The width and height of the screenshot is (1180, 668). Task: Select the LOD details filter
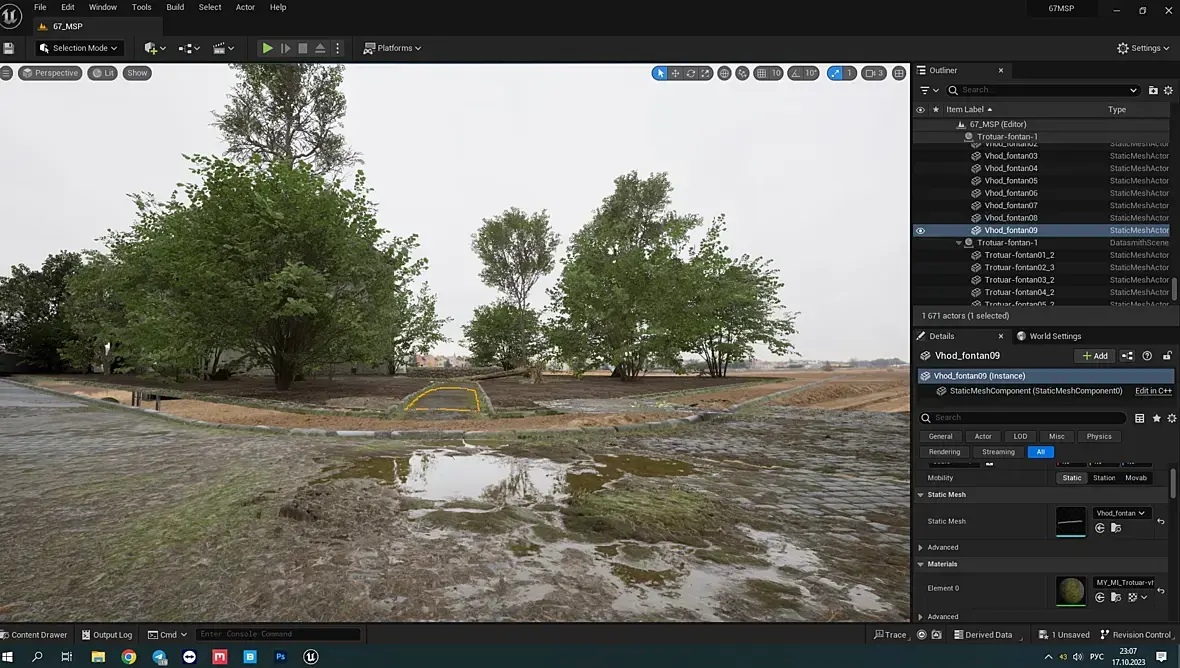1020,436
